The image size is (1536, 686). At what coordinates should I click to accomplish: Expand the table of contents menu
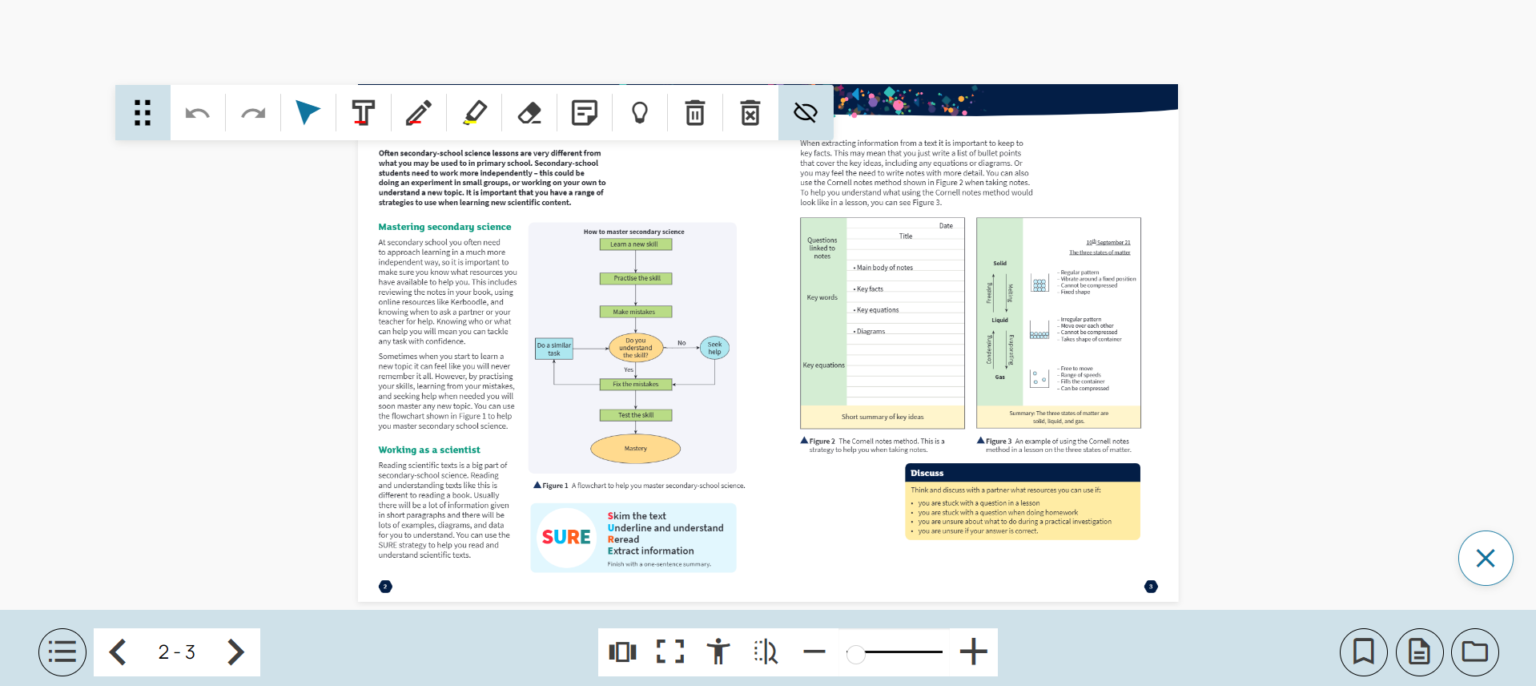62,651
